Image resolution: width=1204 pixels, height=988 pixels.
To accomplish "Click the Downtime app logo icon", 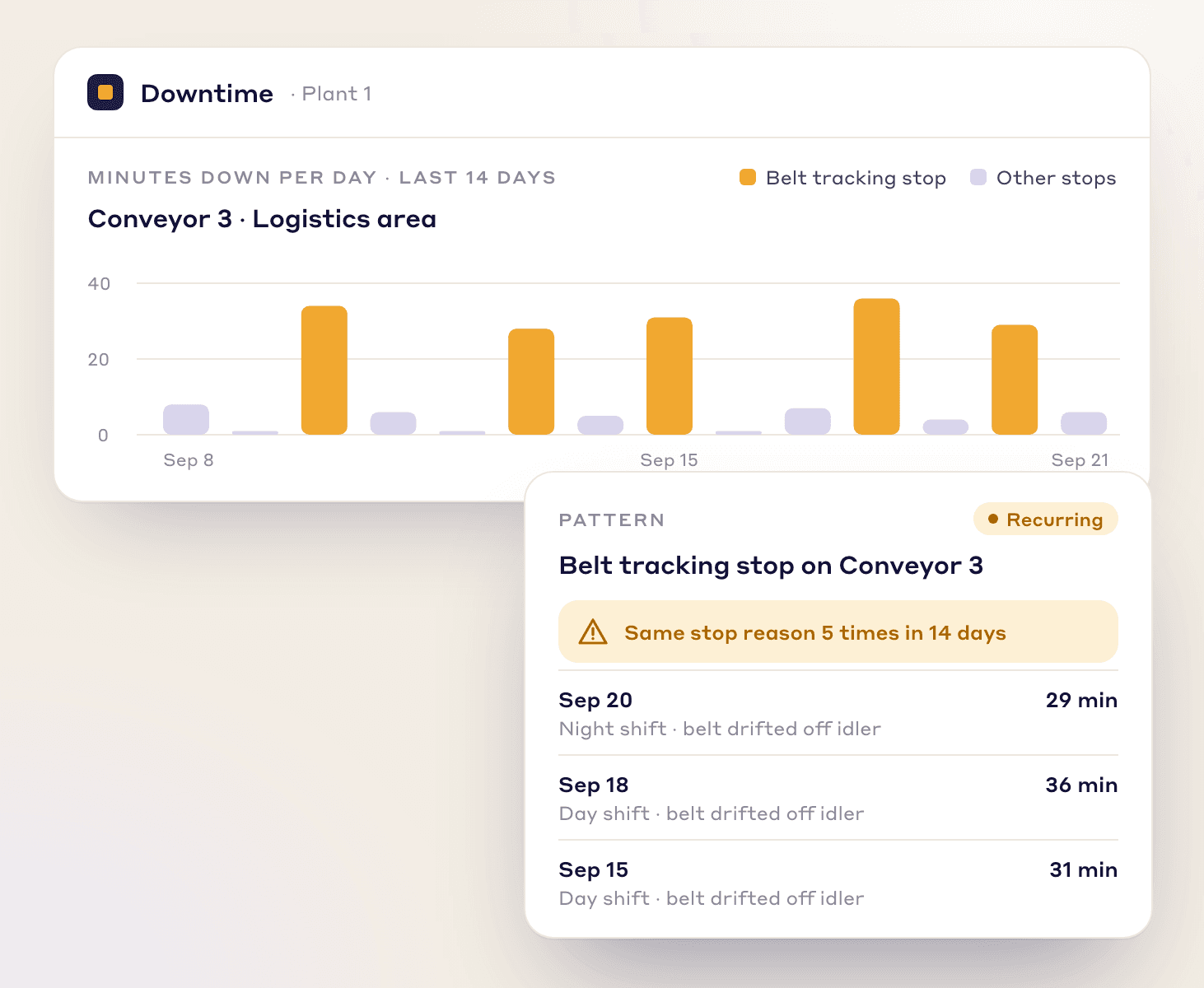I will (105, 92).
